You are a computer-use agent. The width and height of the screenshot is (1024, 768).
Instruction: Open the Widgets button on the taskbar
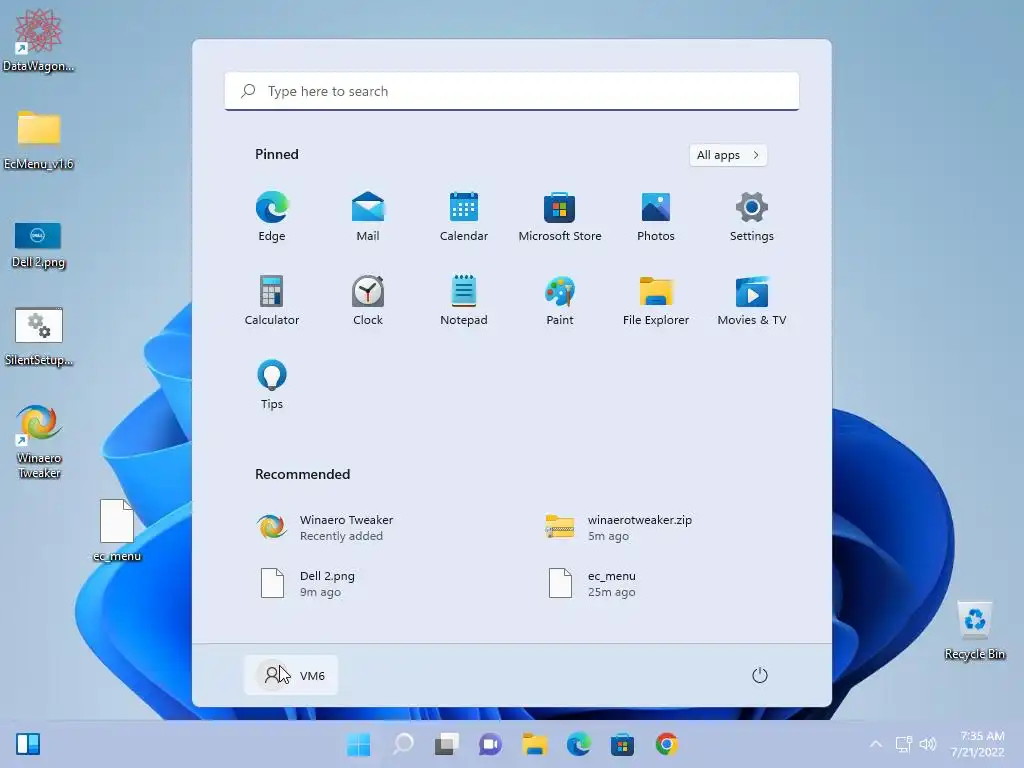pos(28,744)
